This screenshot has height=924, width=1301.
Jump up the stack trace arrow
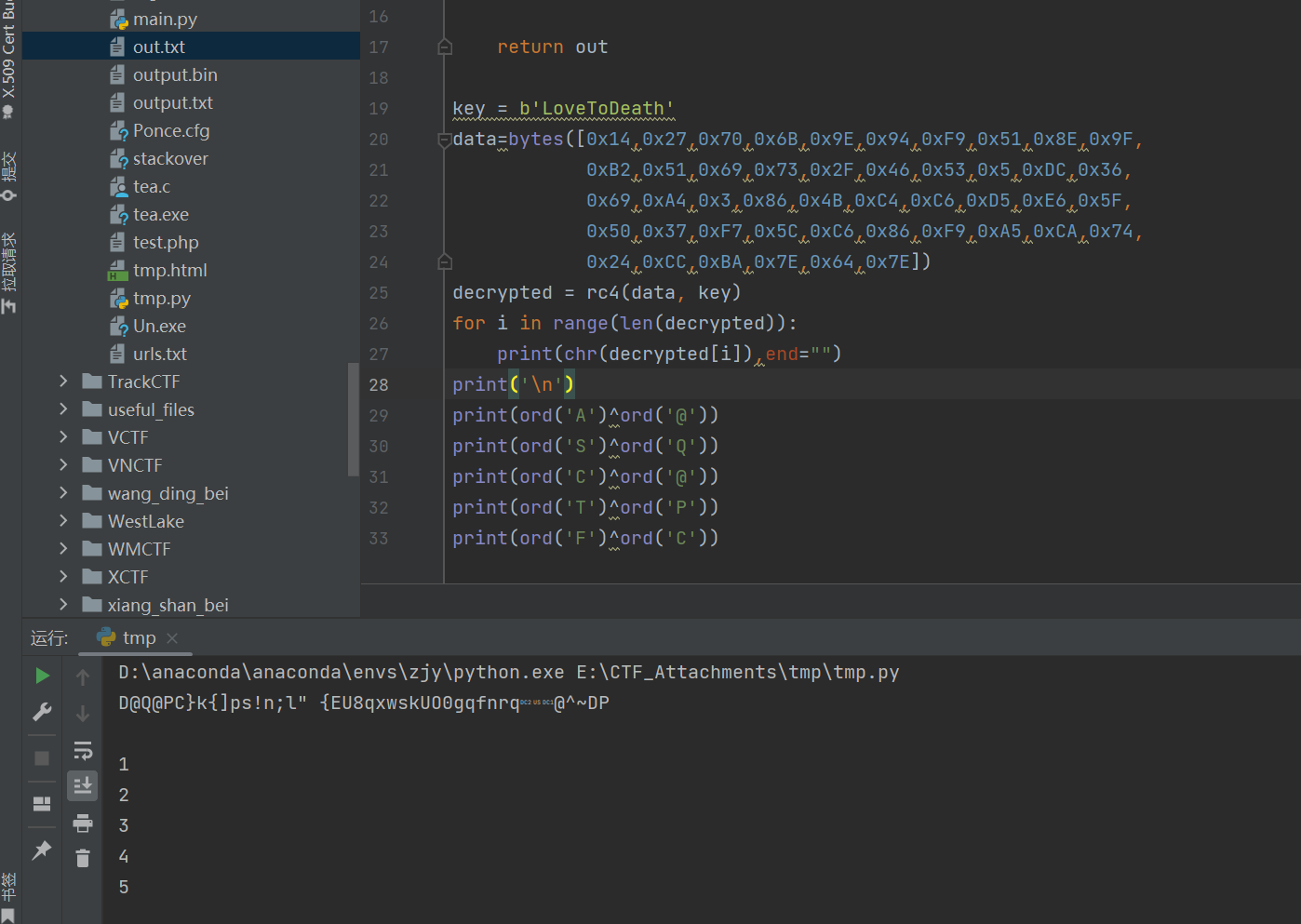pos(83,677)
